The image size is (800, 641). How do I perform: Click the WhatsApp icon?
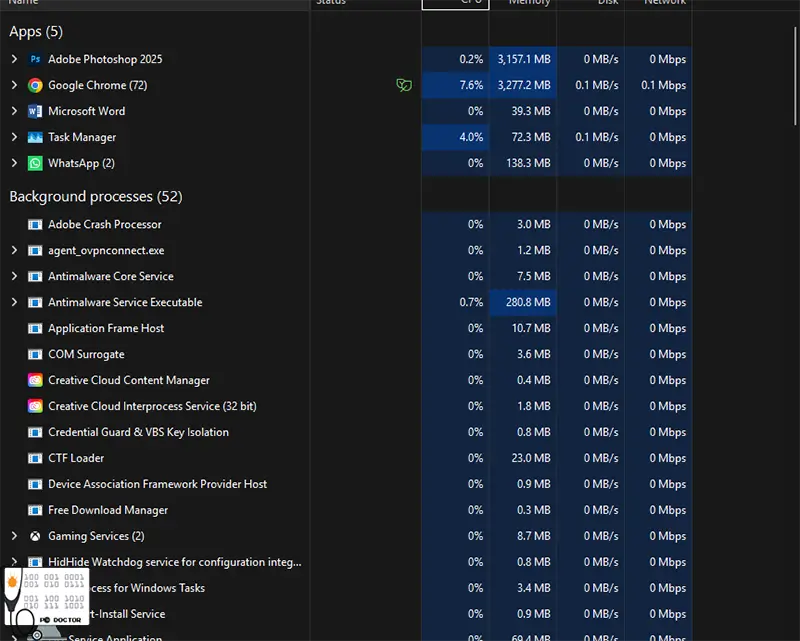tap(35, 163)
